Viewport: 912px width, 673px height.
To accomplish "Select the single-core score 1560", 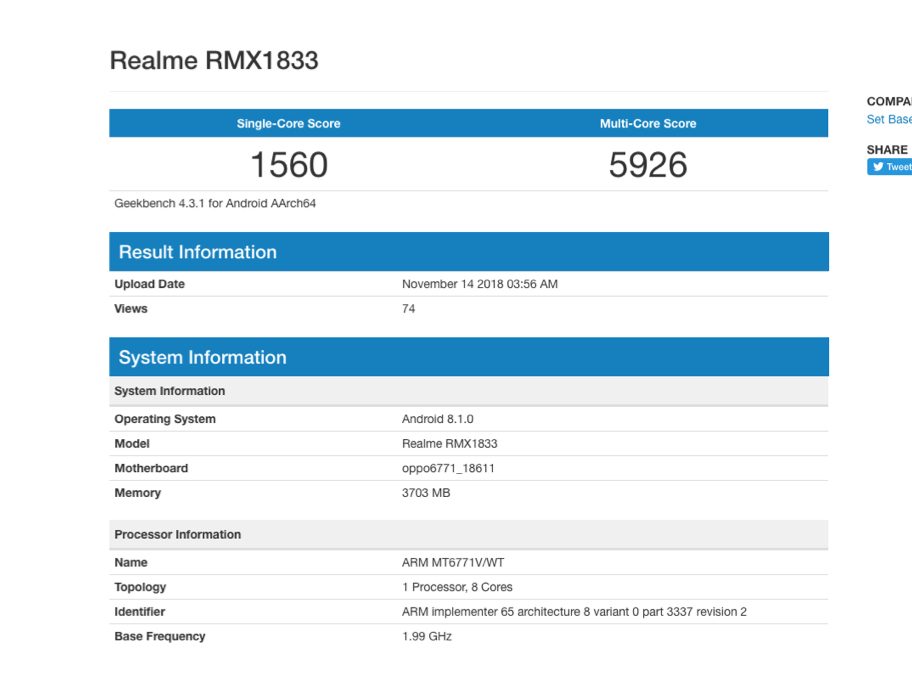I will 288,164.
